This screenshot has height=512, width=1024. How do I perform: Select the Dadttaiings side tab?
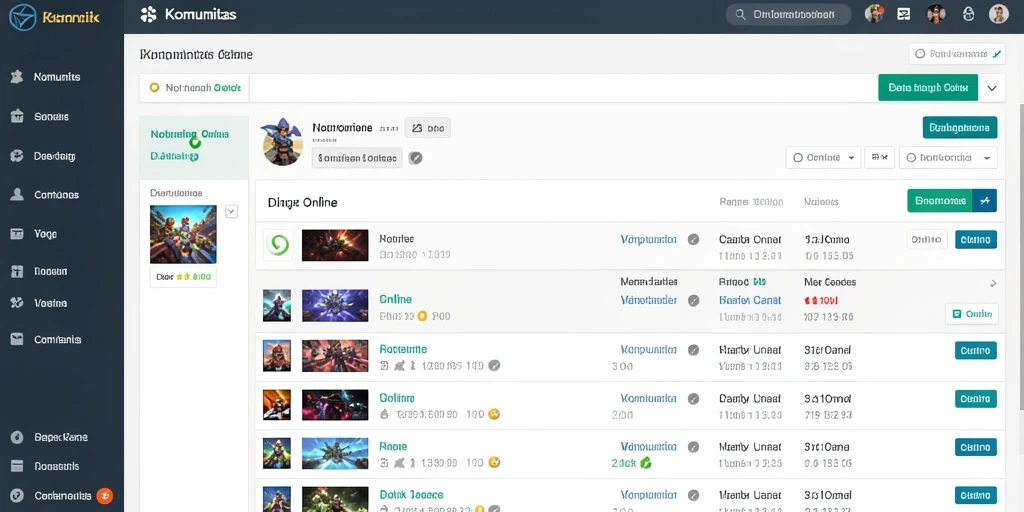click(x=174, y=157)
